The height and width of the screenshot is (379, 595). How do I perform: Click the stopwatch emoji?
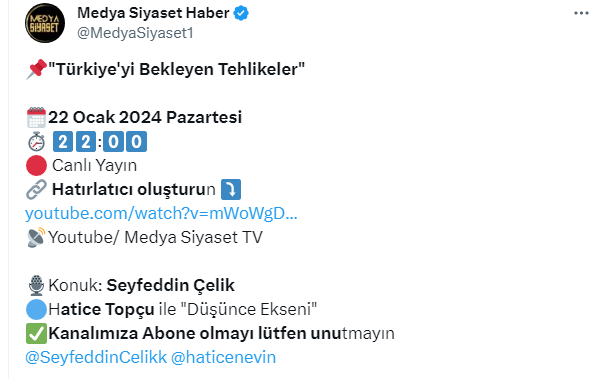(36, 142)
